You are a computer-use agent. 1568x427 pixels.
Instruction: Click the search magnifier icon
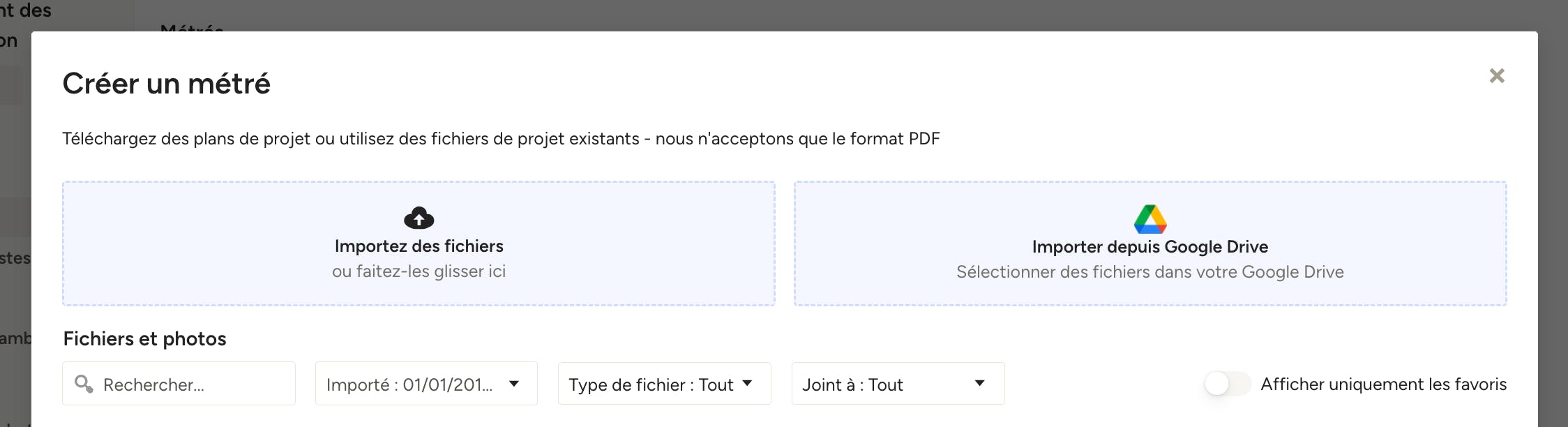[x=84, y=384]
